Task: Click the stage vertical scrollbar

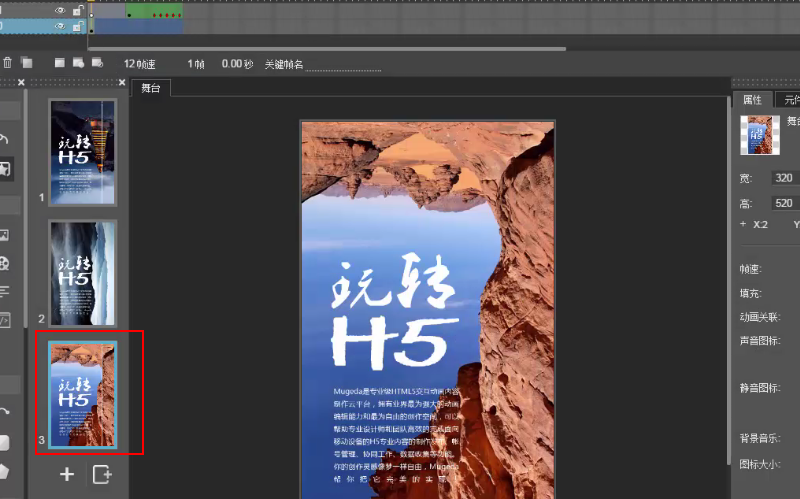Action: point(729,281)
